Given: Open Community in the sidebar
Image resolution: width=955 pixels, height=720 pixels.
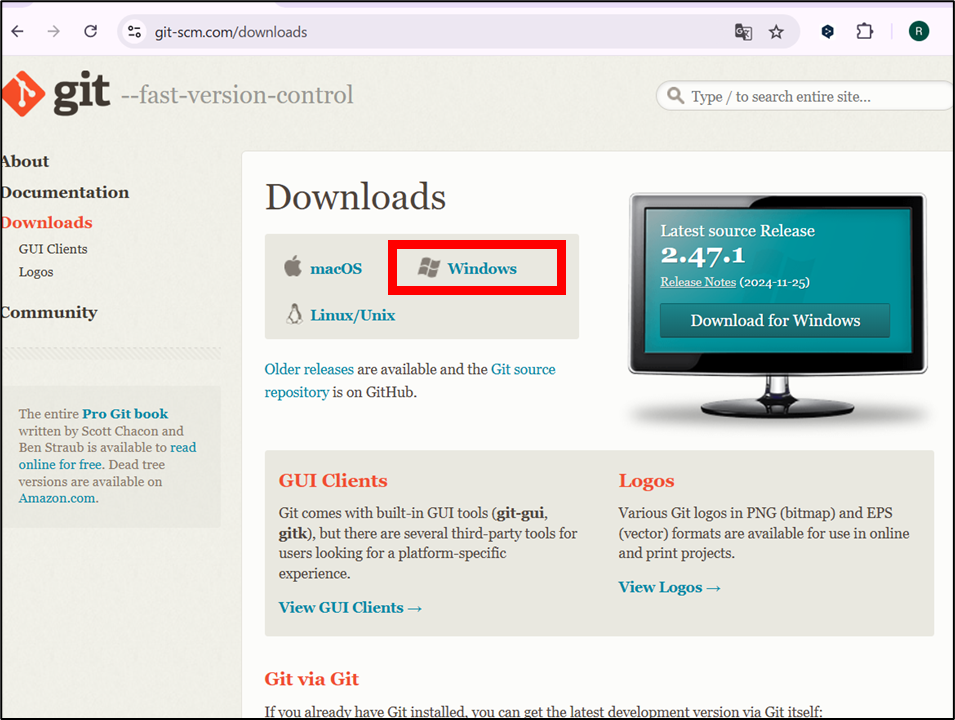Looking at the screenshot, I should click(x=49, y=312).
